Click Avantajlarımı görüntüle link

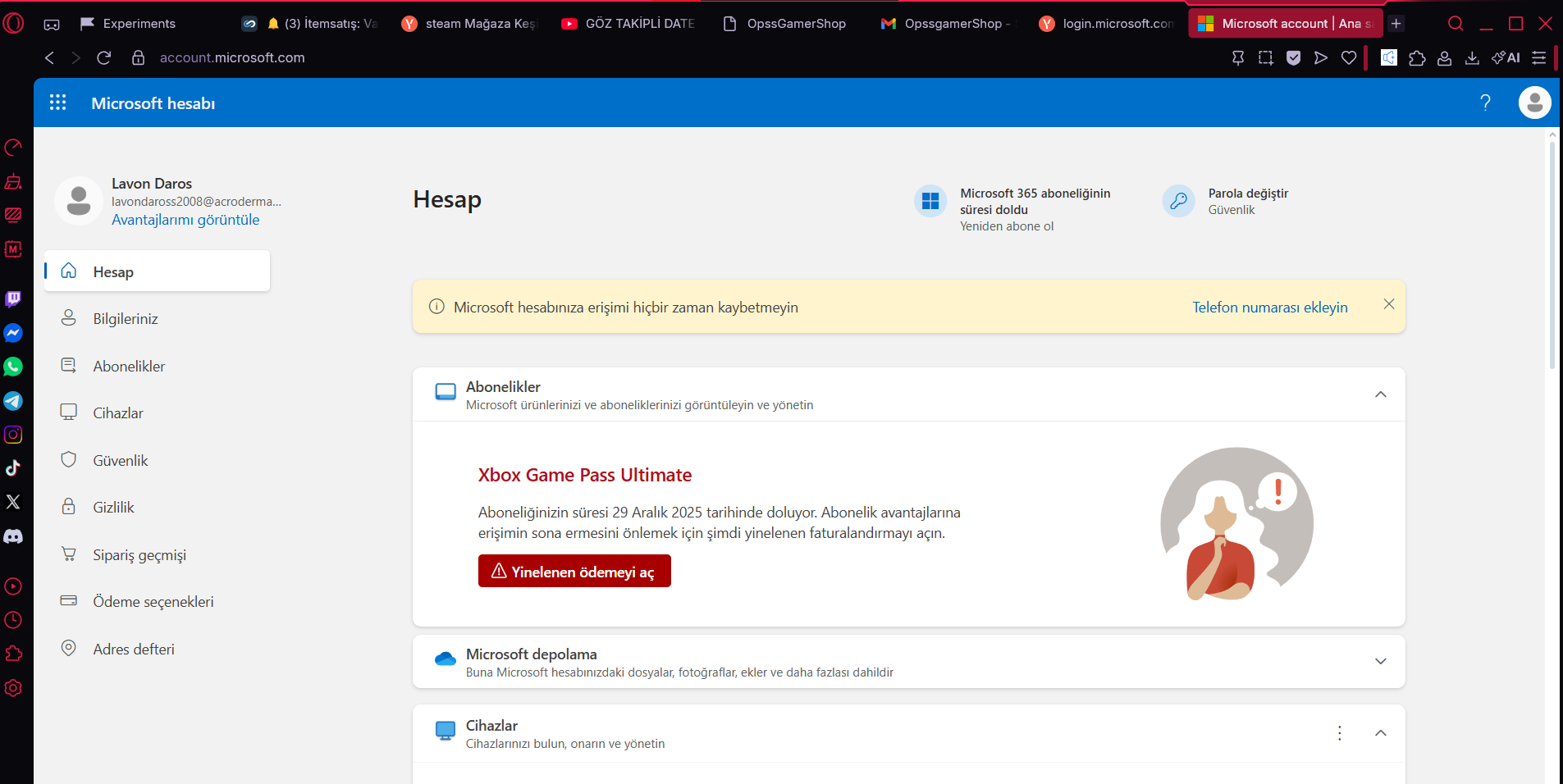tap(185, 219)
